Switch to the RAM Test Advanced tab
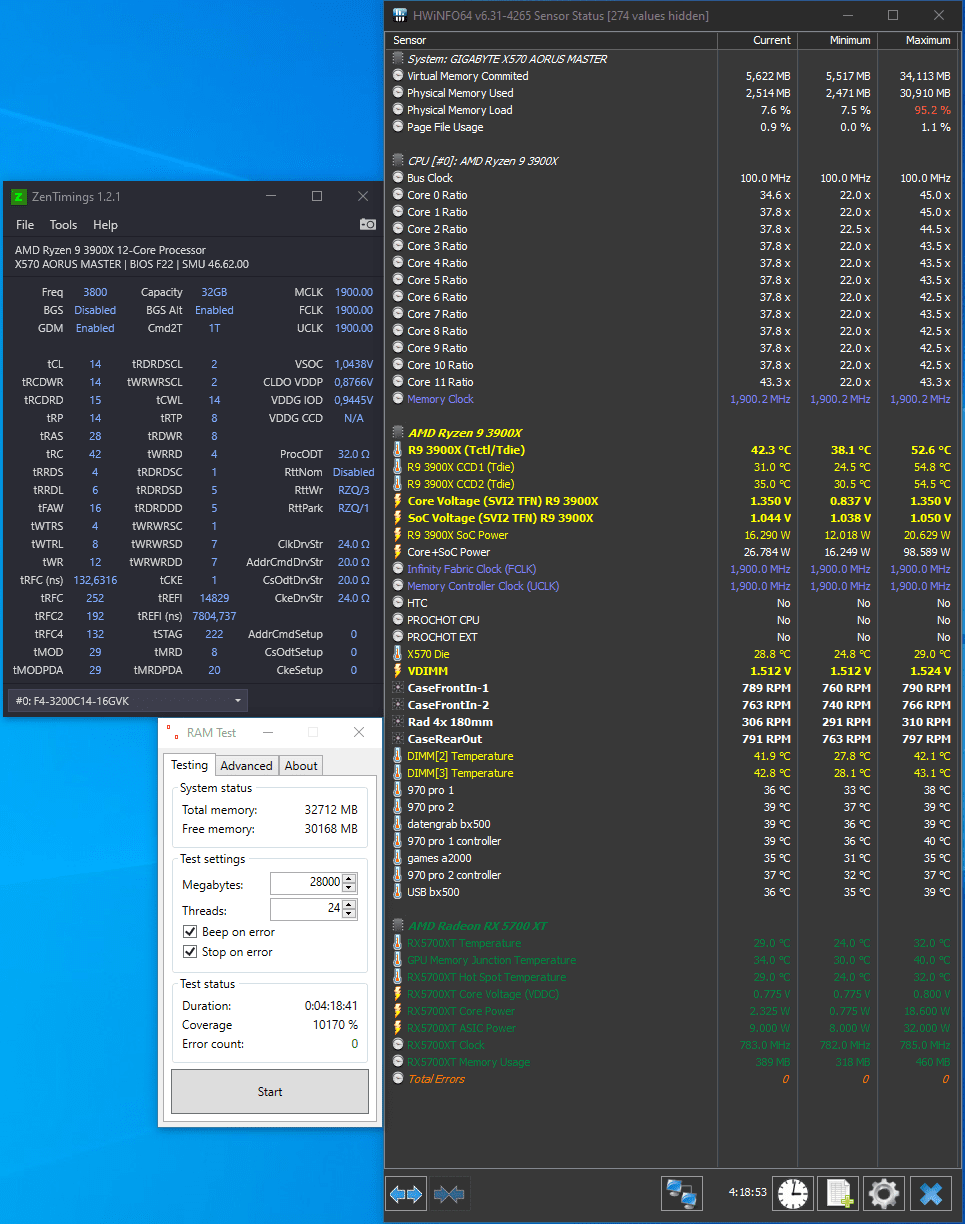Screen dimensions: 965x1224 pos(246,766)
